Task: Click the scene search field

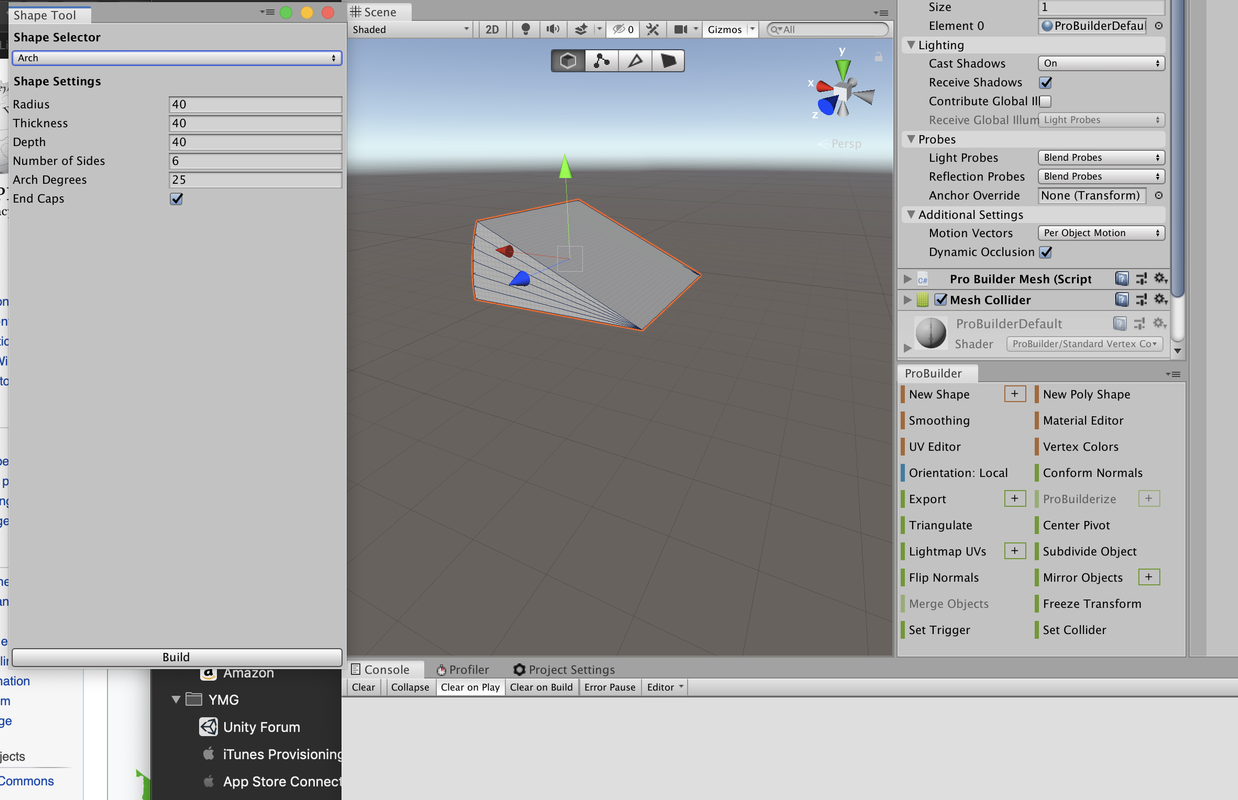Action: point(827,29)
